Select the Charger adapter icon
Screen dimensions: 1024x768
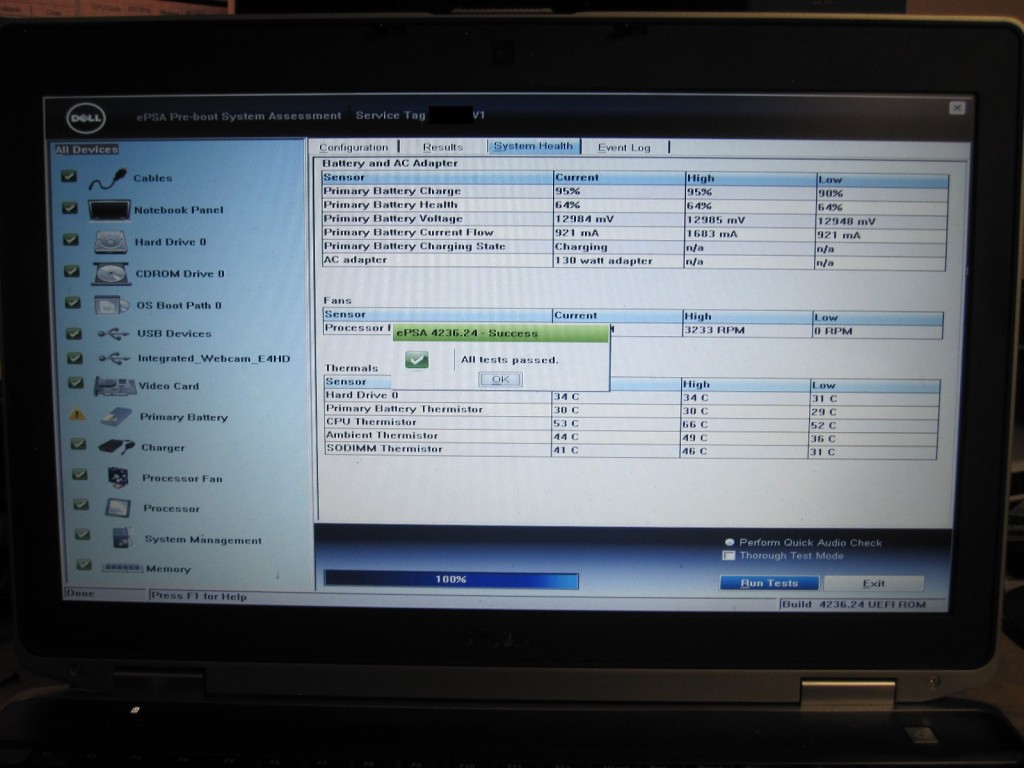(117, 447)
